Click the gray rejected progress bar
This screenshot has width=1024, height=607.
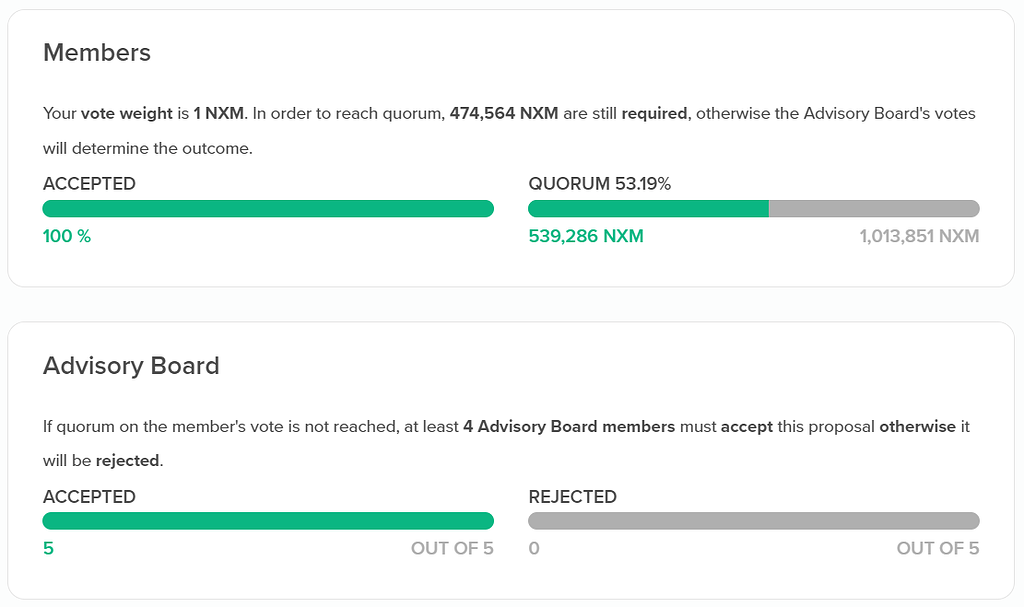point(753,521)
